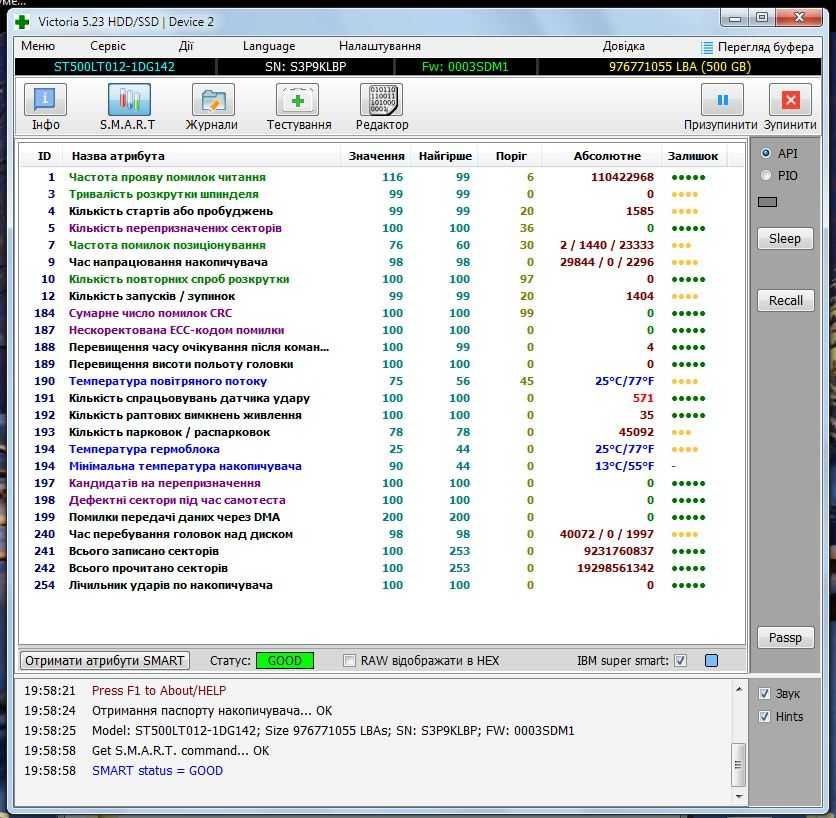Viewport: 836px width, 818px height.
Task: Open the S.M.A.R.T panel icon
Action: [129, 100]
